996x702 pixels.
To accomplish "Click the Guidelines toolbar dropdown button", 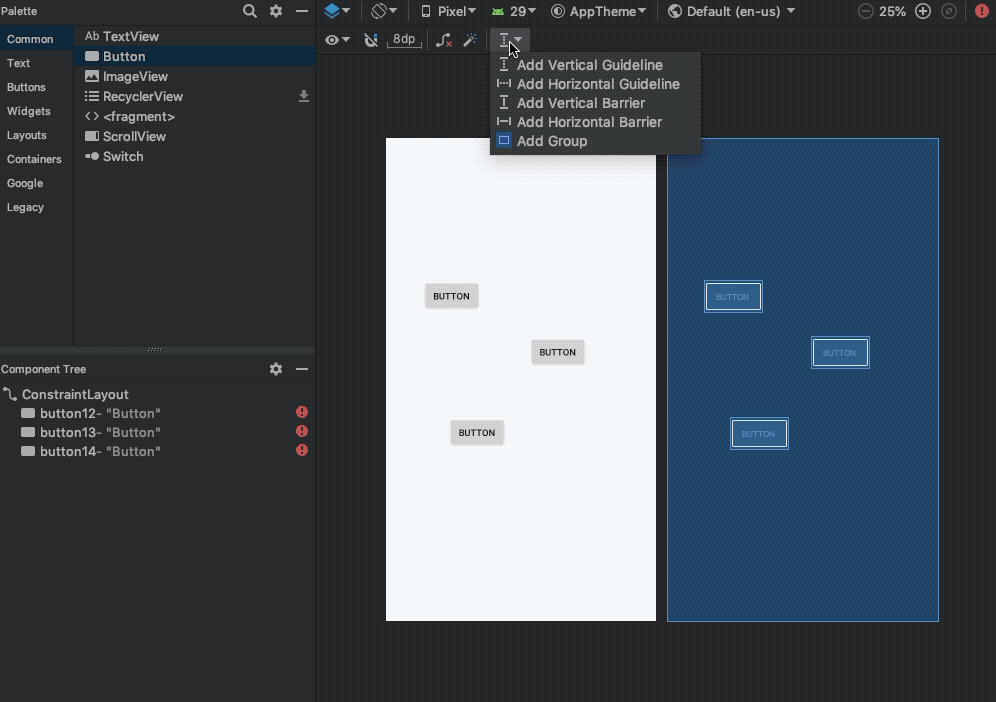I will click(509, 40).
